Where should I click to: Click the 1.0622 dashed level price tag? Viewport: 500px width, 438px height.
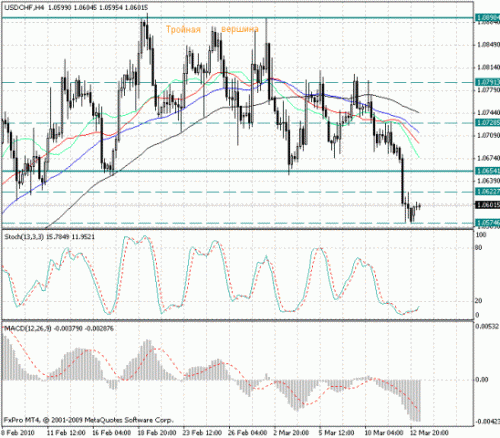tap(487, 191)
